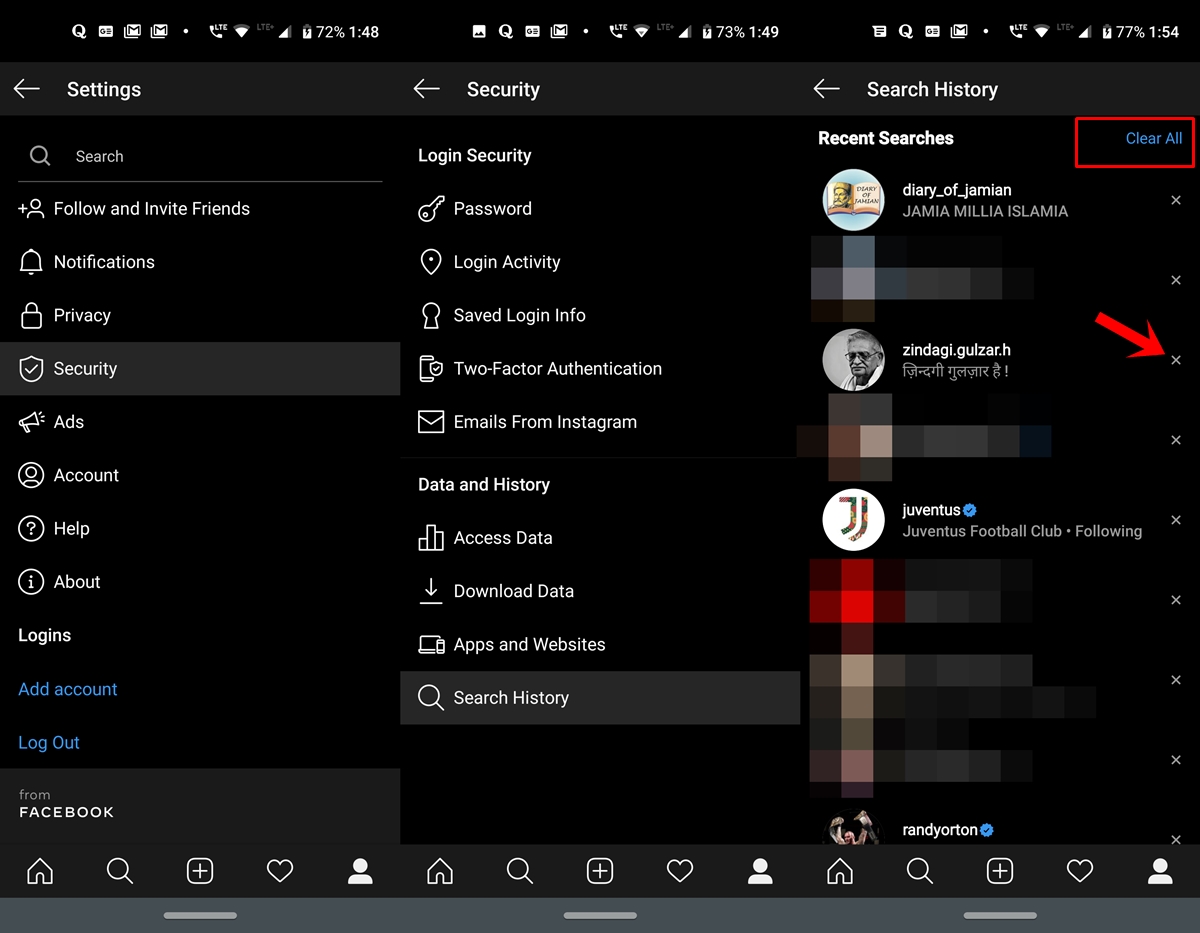This screenshot has width=1200, height=933.
Task: Tap Profile icon on Settings screen
Action: [x=360, y=871]
